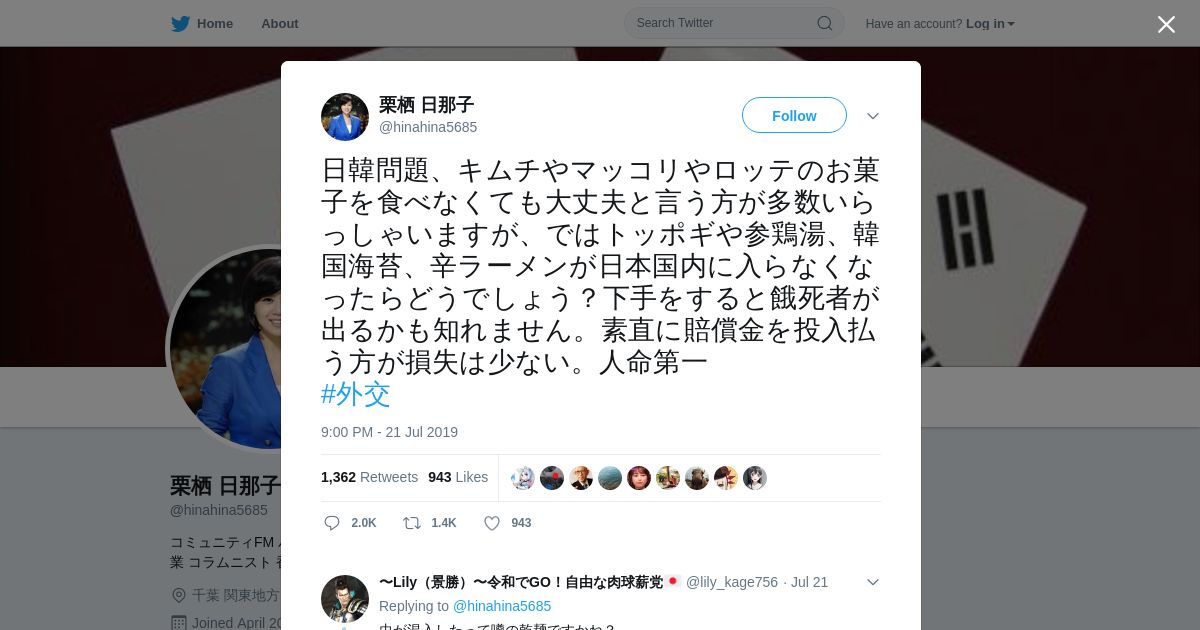Screen dimensions: 1200x630
Task: Close the tweet overlay with X
Action: (x=1166, y=24)
